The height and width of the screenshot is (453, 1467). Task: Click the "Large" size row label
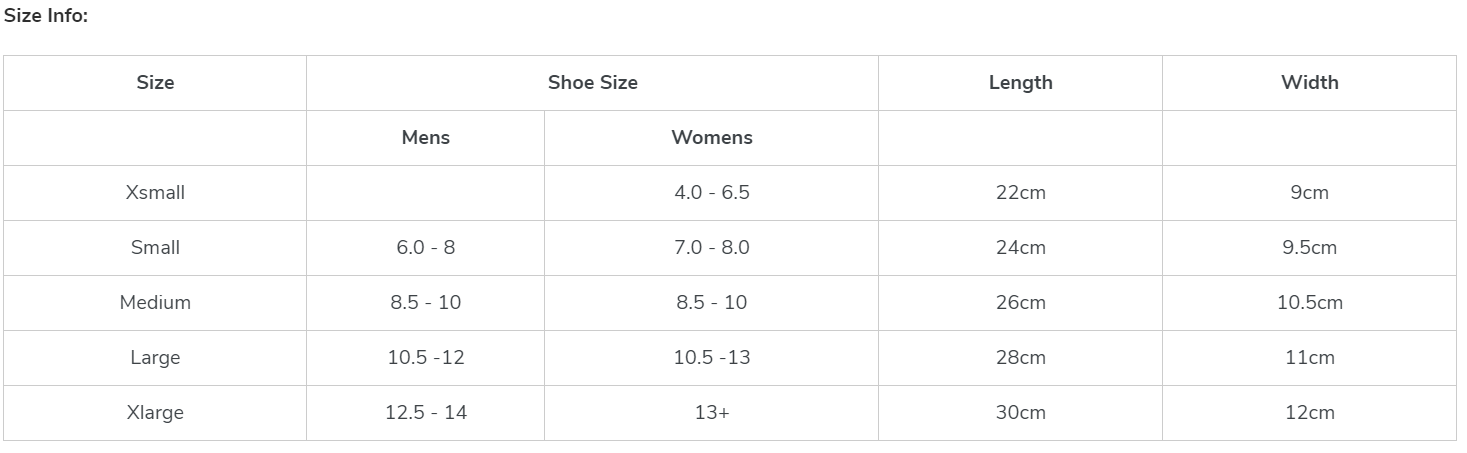point(155,358)
